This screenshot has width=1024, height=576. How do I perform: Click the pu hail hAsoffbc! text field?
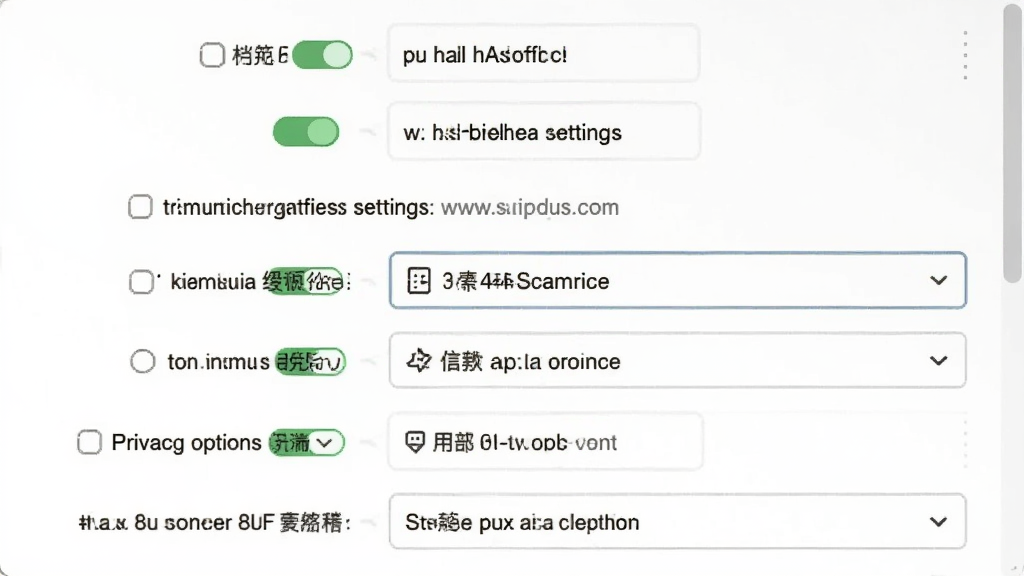pos(543,54)
